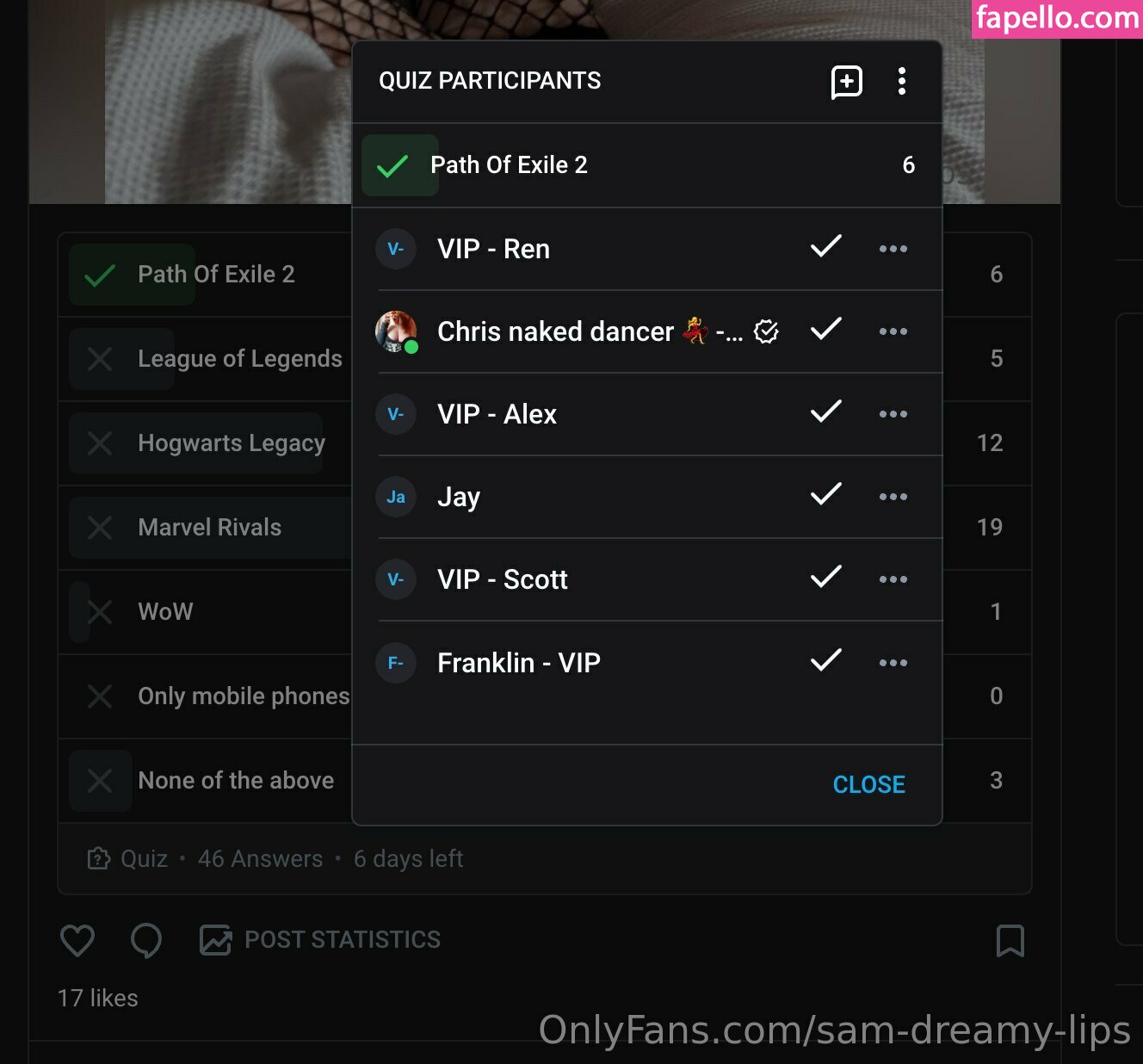
Task: Click VIP - Scott avatar icon
Action: [x=396, y=579]
